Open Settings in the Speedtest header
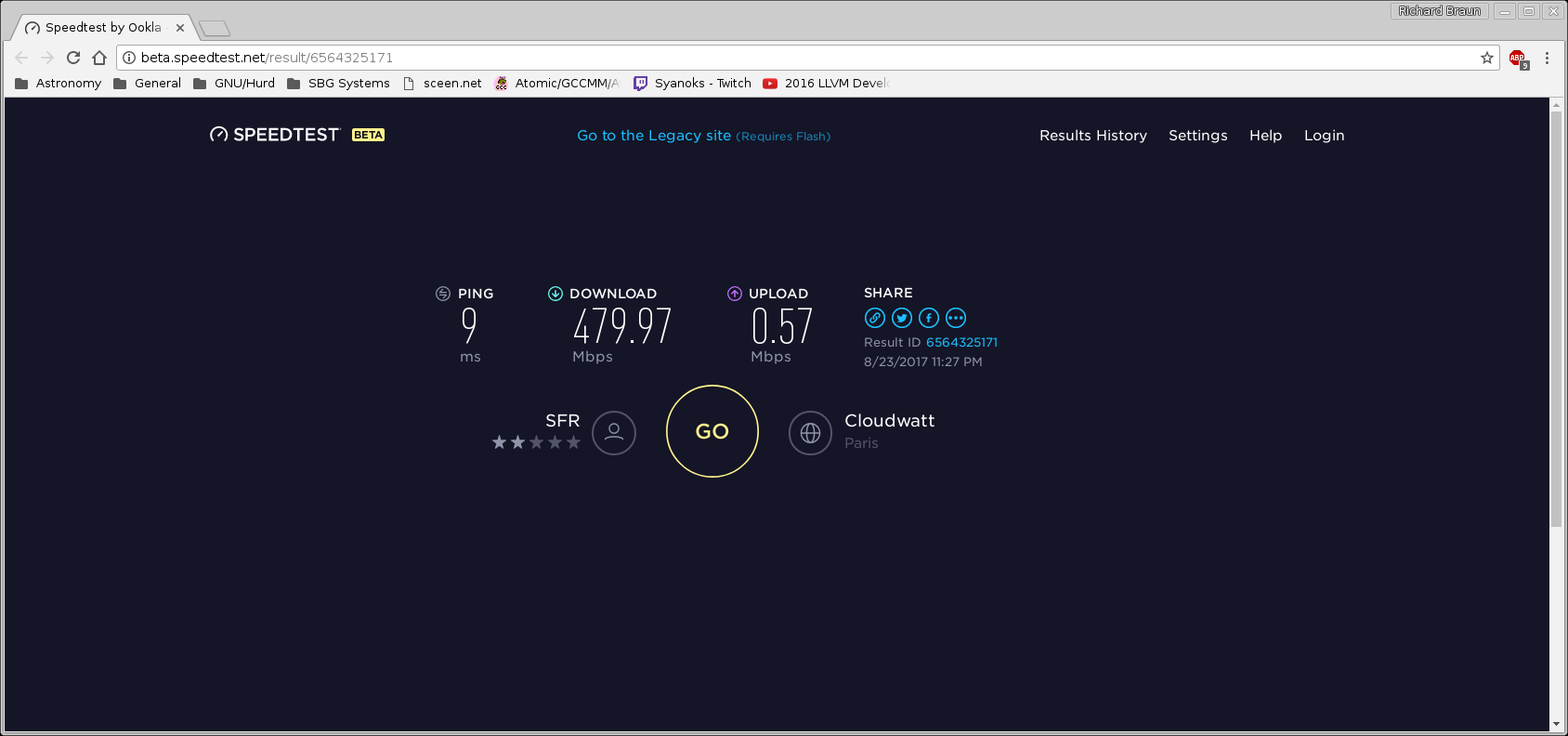This screenshot has height=736, width=1568. (1198, 136)
